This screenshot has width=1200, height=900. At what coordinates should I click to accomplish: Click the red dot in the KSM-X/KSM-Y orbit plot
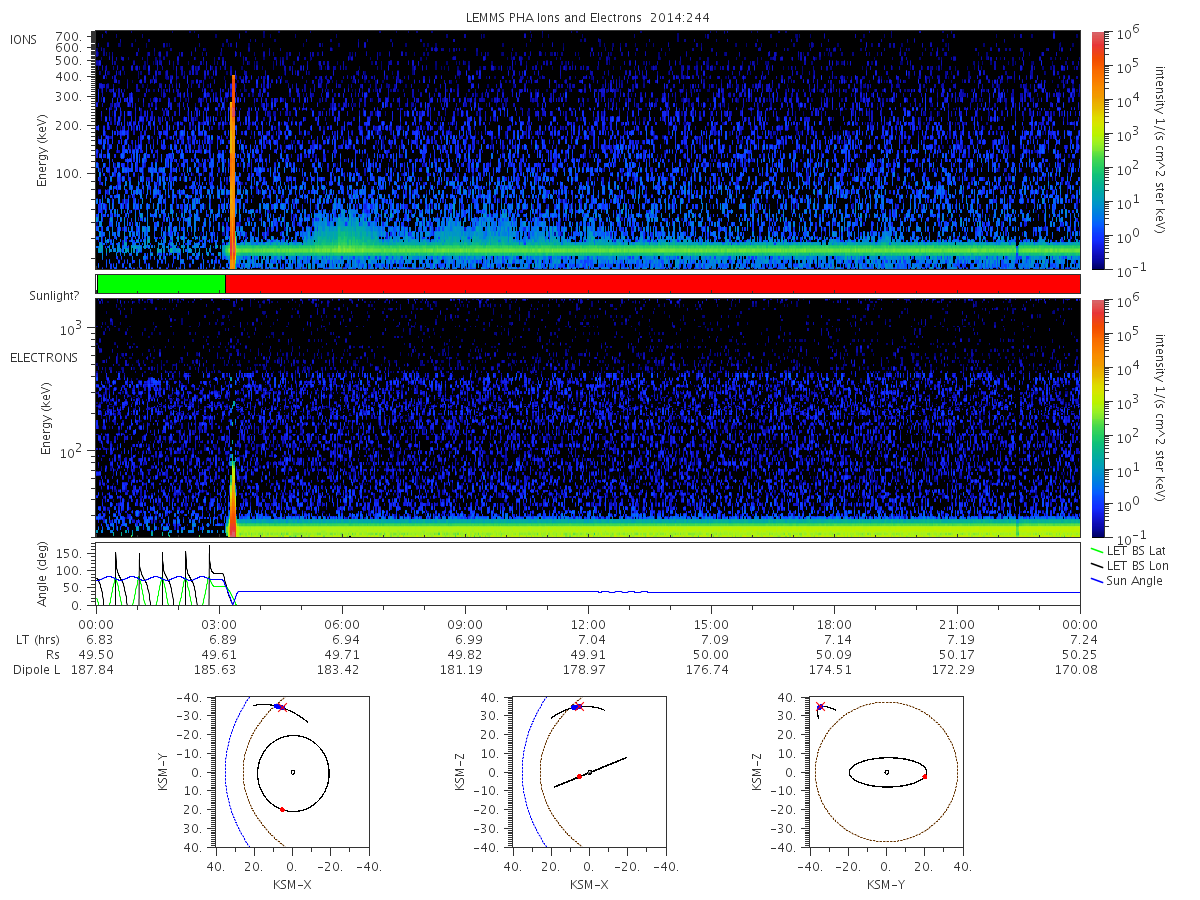(282, 809)
